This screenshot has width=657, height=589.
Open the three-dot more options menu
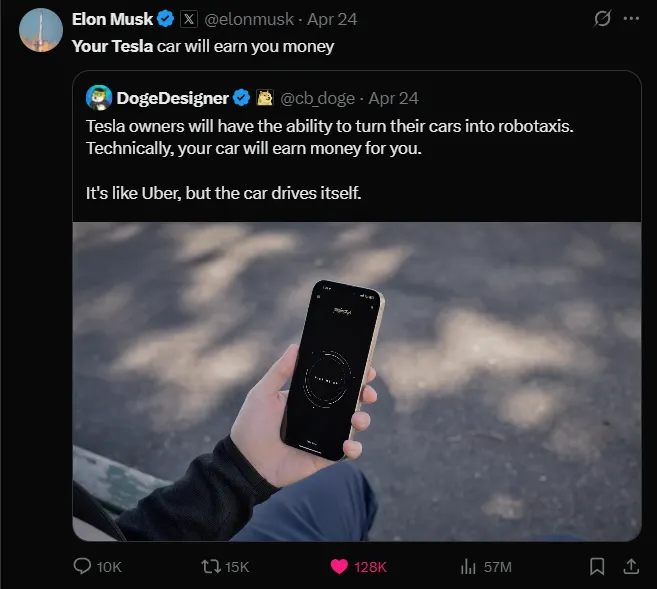(631, 19)
